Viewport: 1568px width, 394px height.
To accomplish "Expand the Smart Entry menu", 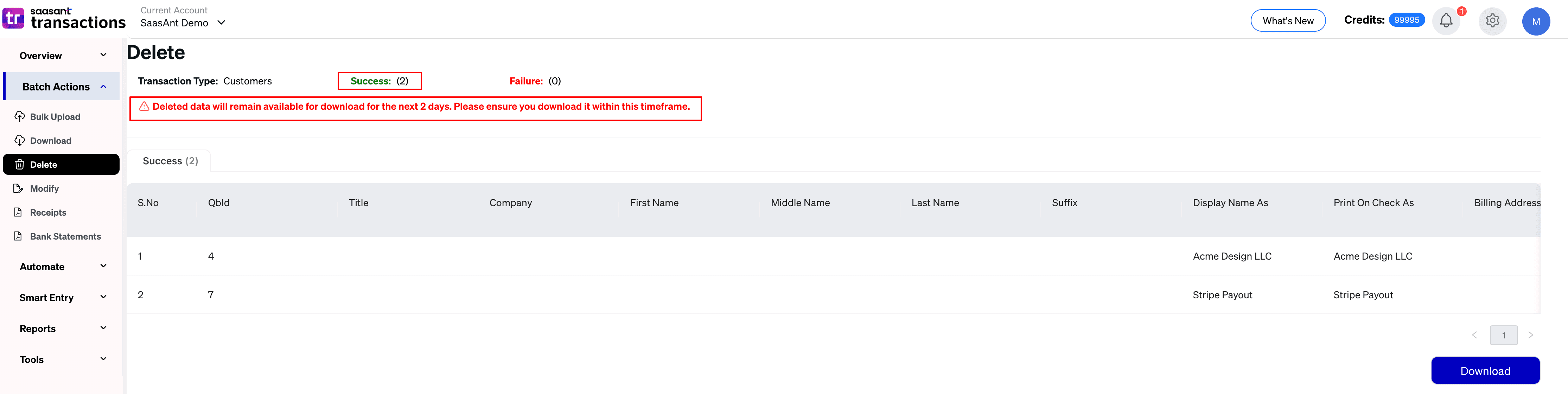I will 63,298.
